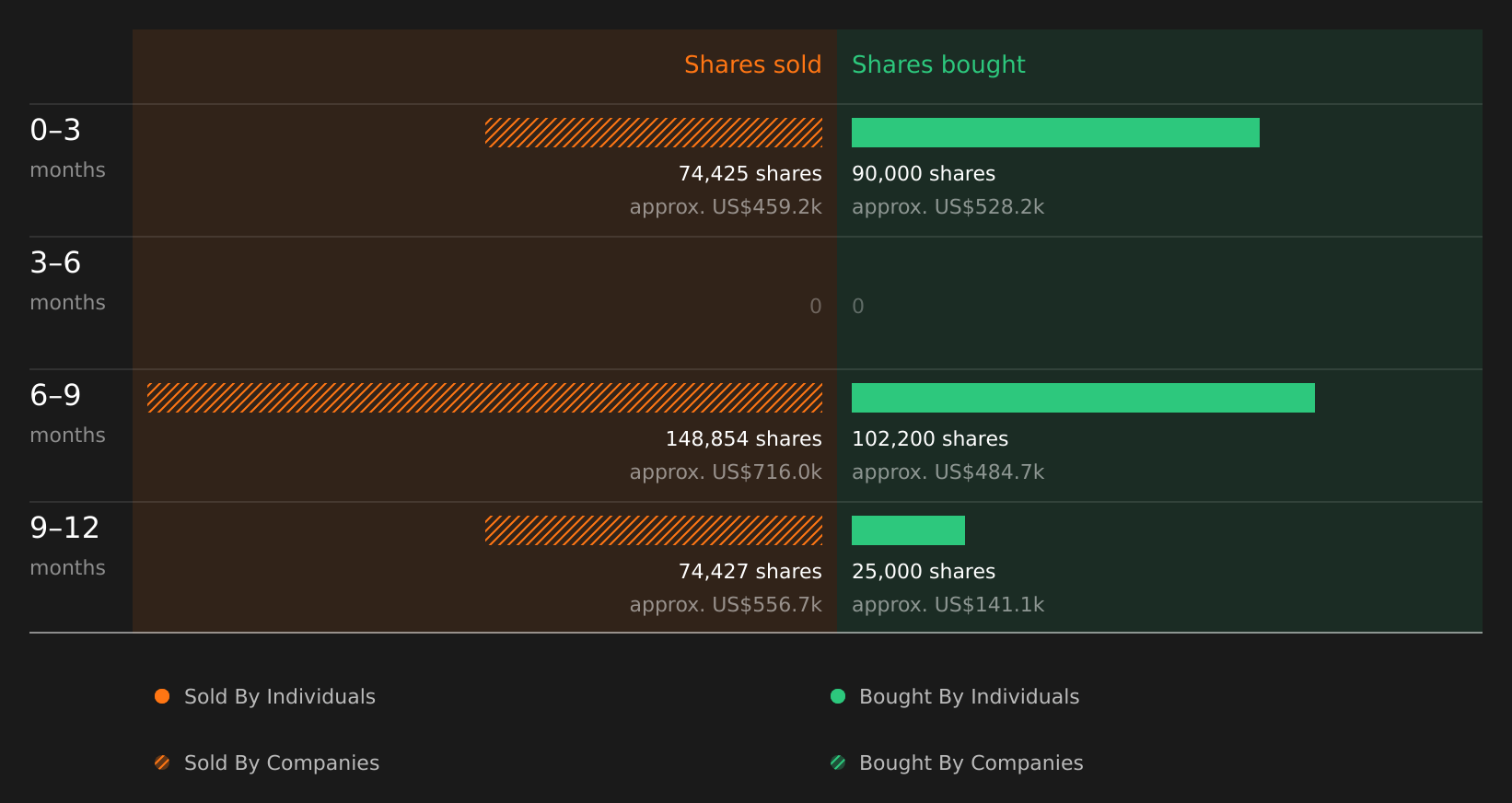The image size is (1512, 803).
Task: Click the 74,425 shares value
Action: [750, 174]
